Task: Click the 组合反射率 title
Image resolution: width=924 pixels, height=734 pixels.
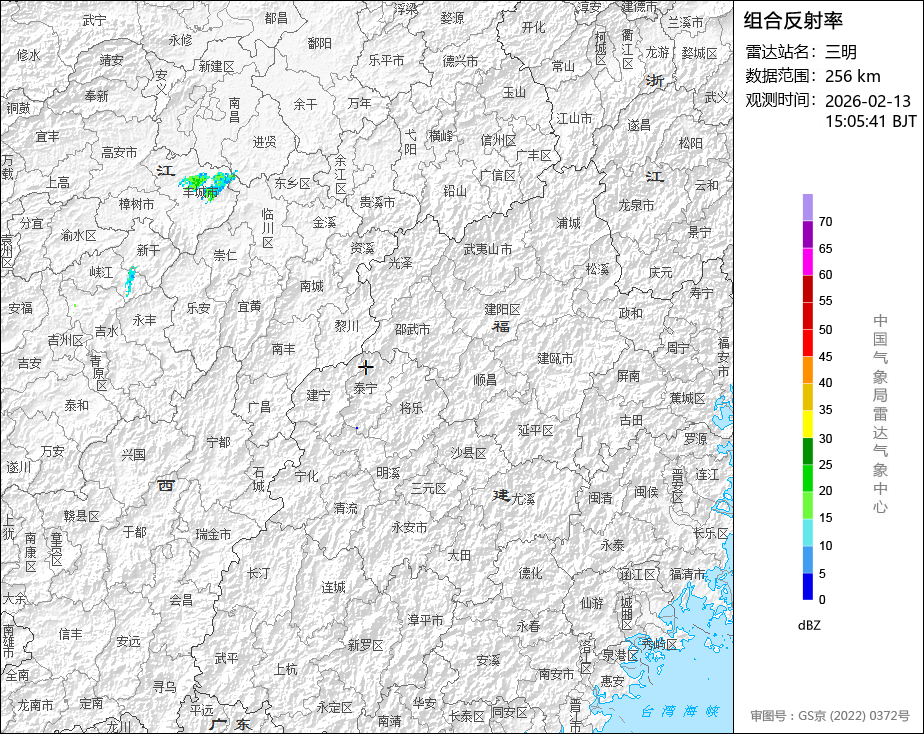Action: tap(793, 21)
